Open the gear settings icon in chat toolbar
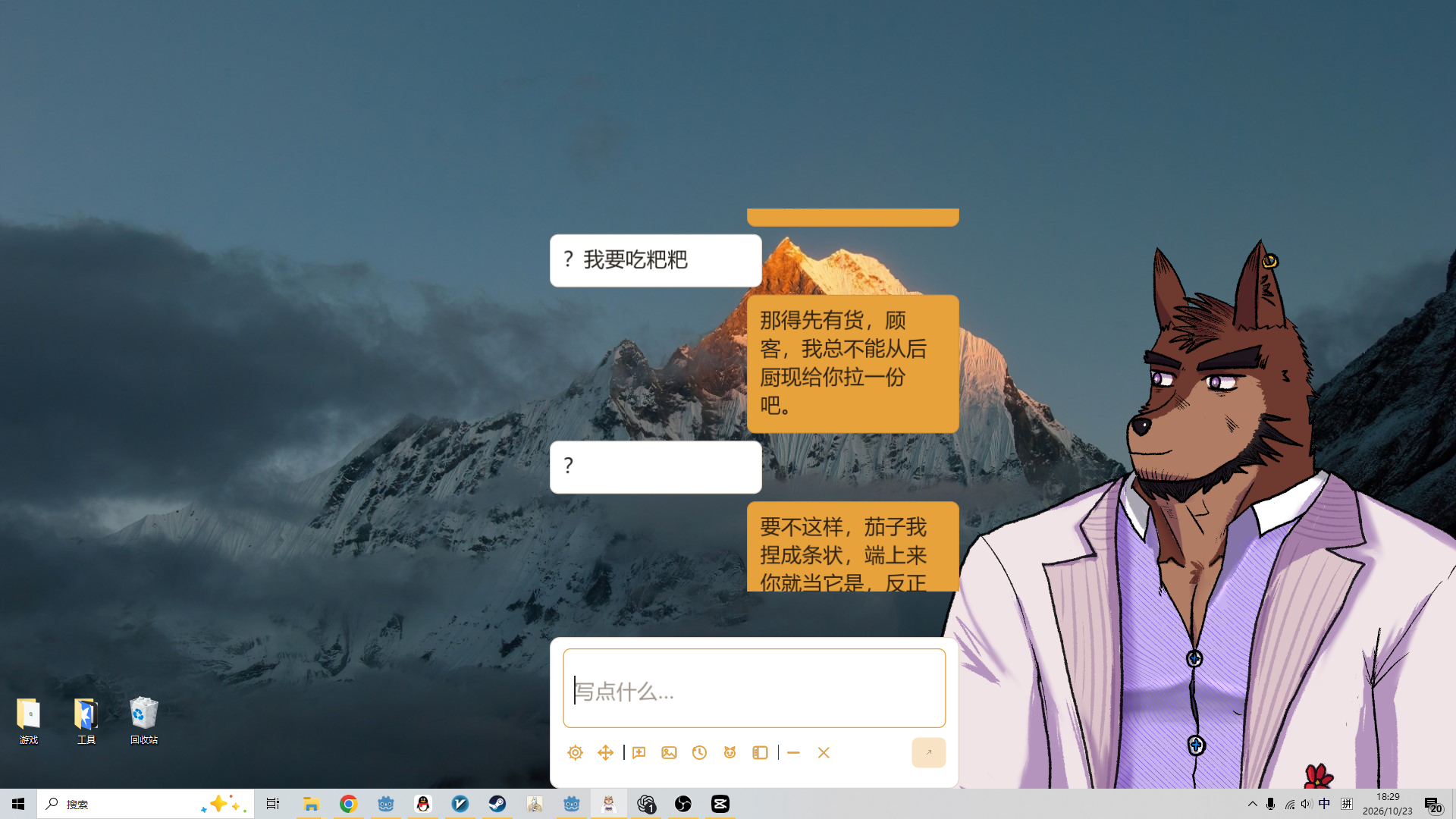The height and width of the screenshot is (819, 1456). [575, 752]
